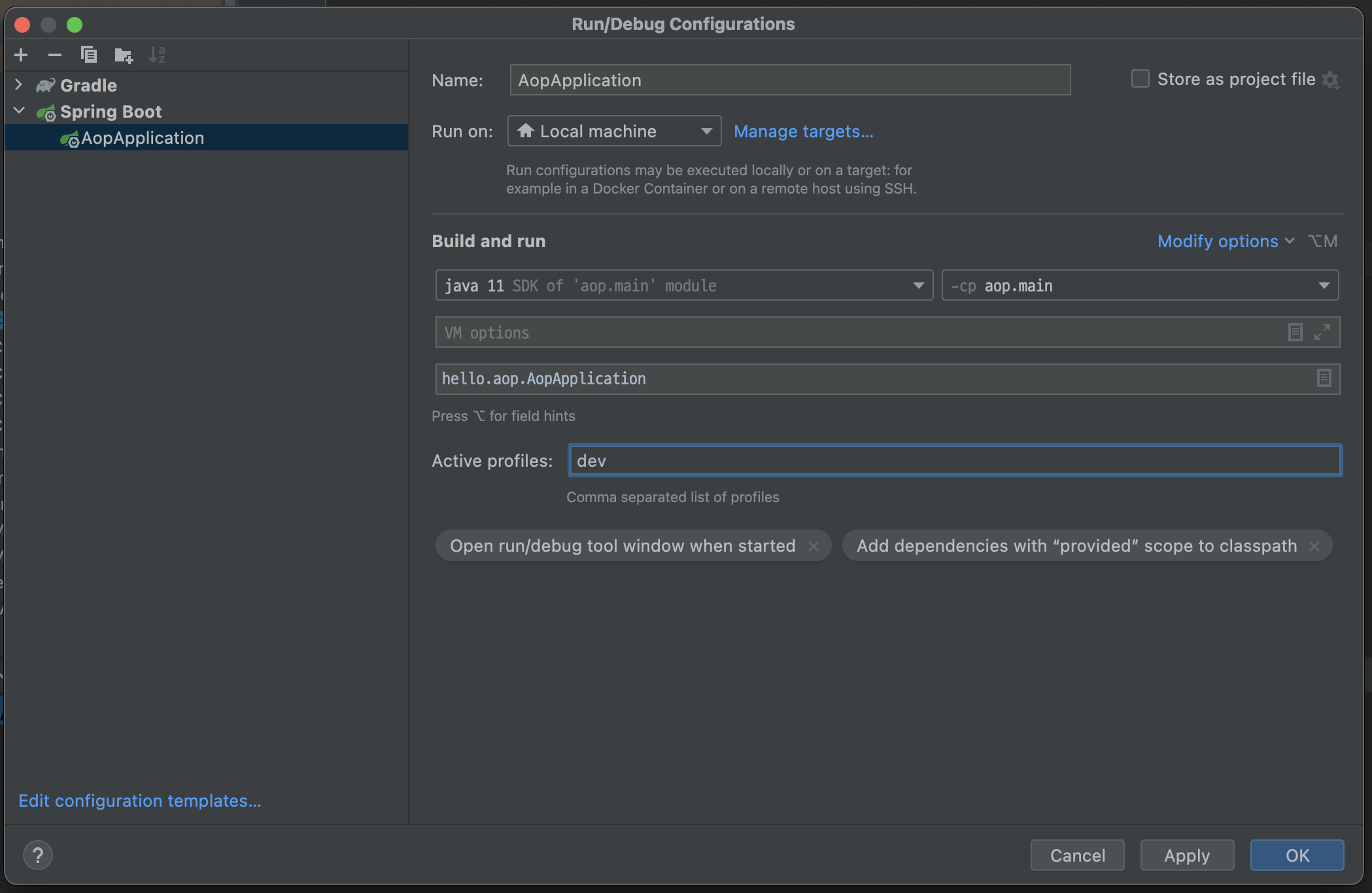Click the help question mark button
Screen dimensions: 1372x893
click(38, 855)
